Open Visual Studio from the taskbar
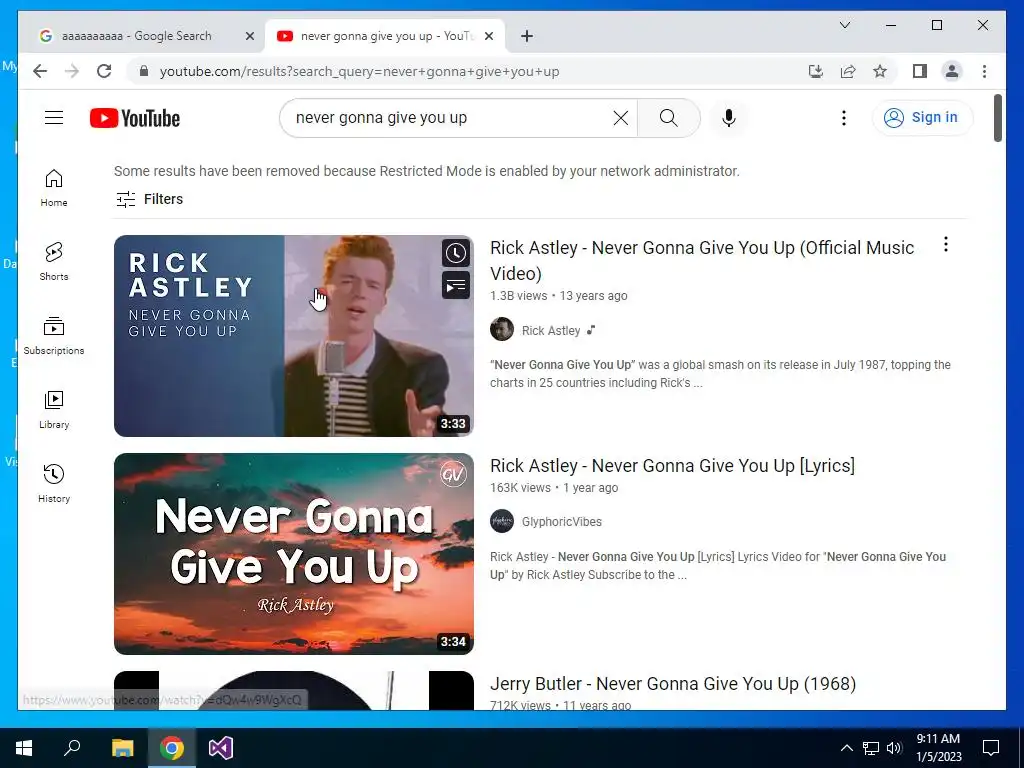1024x768 pixels. tap(221, 748)
